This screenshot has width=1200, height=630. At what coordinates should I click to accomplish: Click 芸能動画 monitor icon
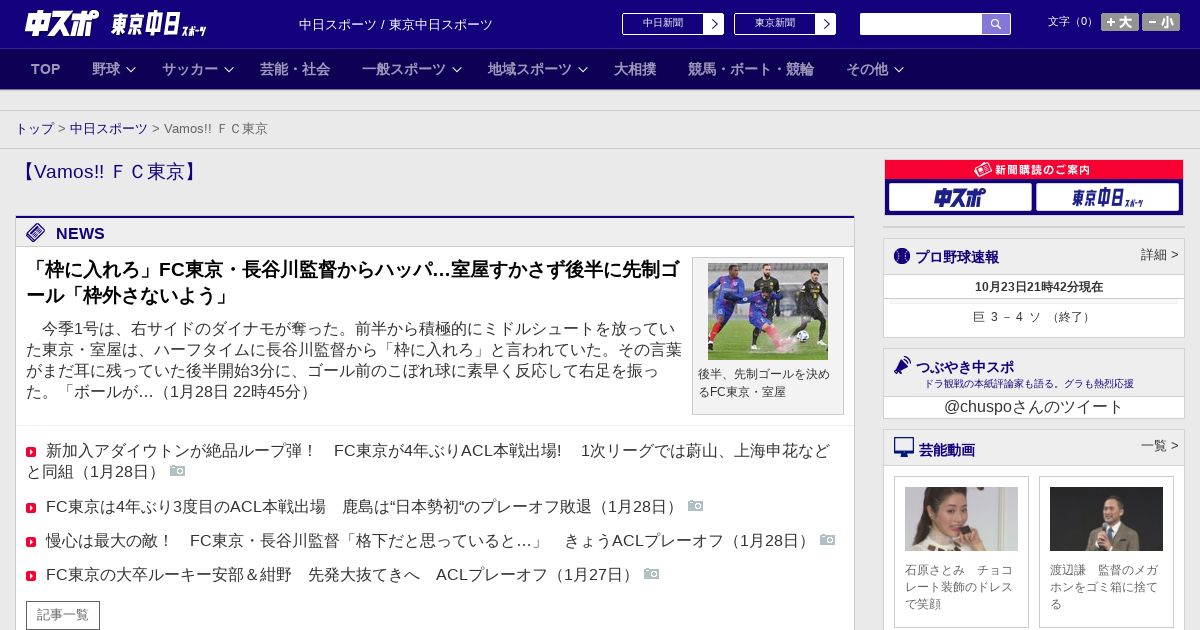point(904,447)
